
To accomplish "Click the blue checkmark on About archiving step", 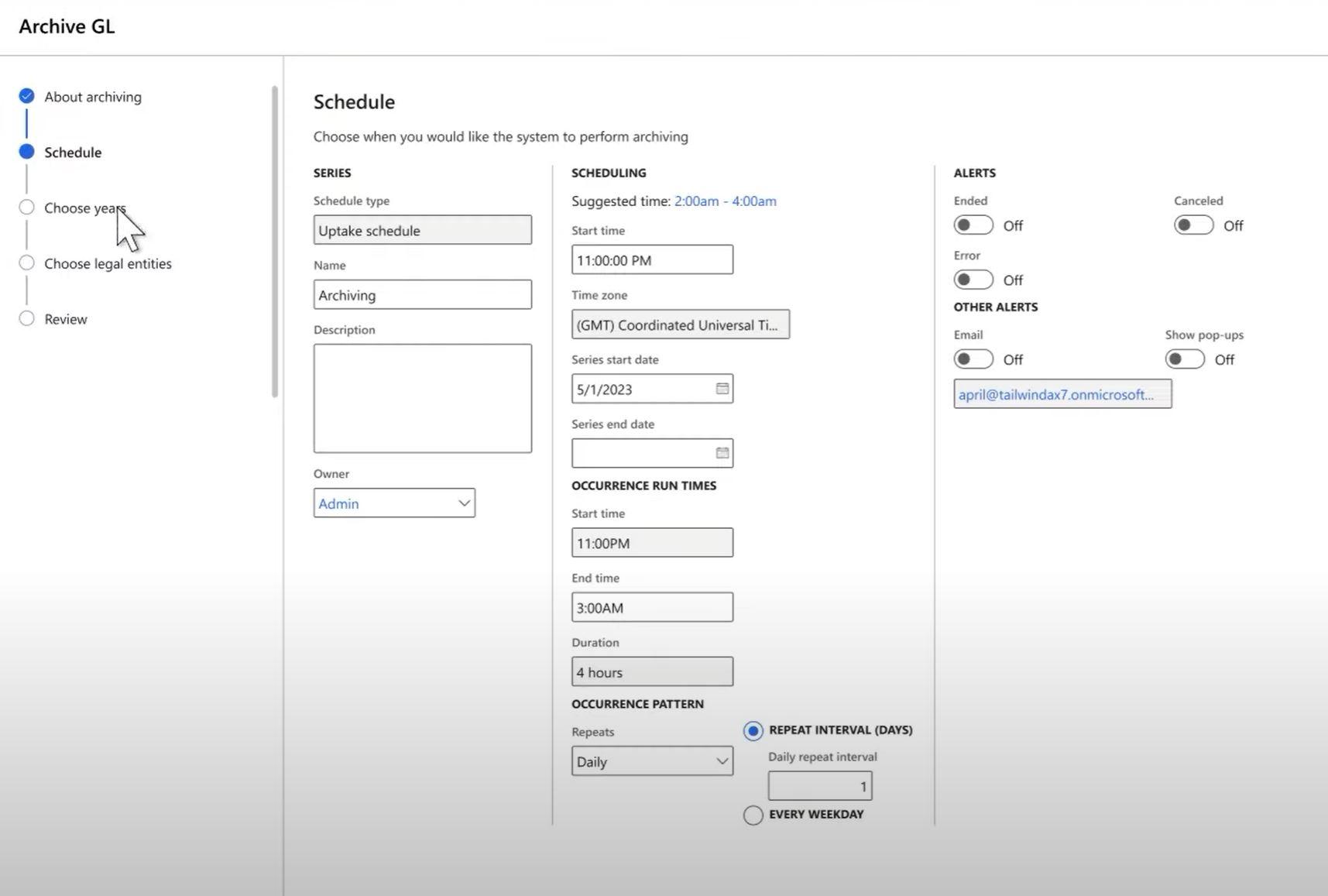I will coord(26,95).
